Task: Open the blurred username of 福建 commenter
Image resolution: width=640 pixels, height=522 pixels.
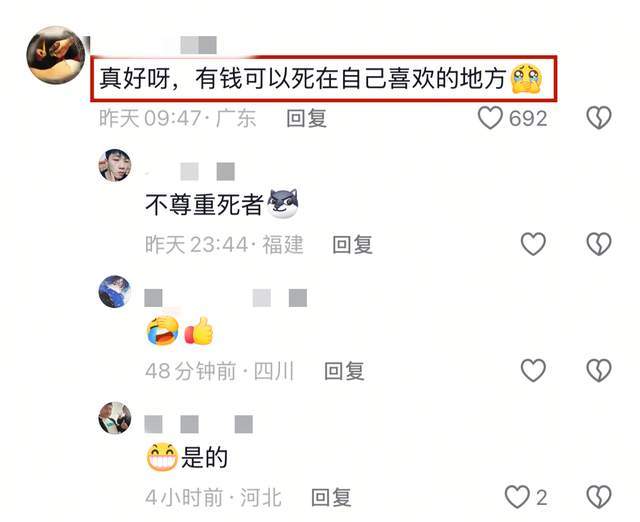Action: click(190, 171)
